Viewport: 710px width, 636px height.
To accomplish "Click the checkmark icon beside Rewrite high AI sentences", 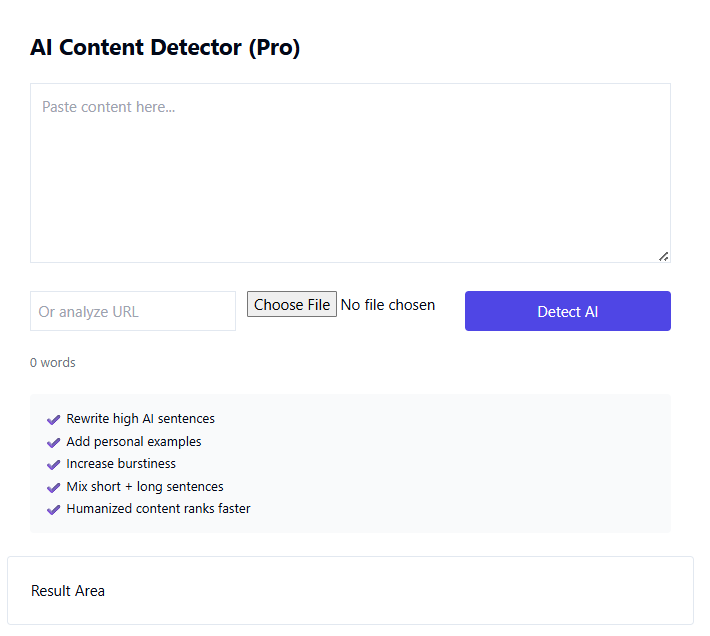I will coord(54,420).
